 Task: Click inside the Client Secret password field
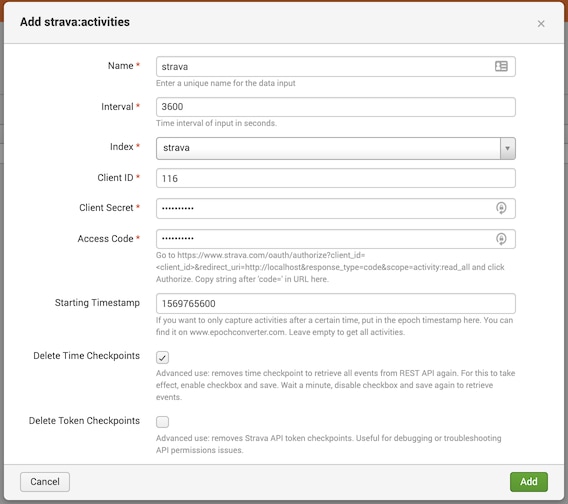(x=335, y=208)
